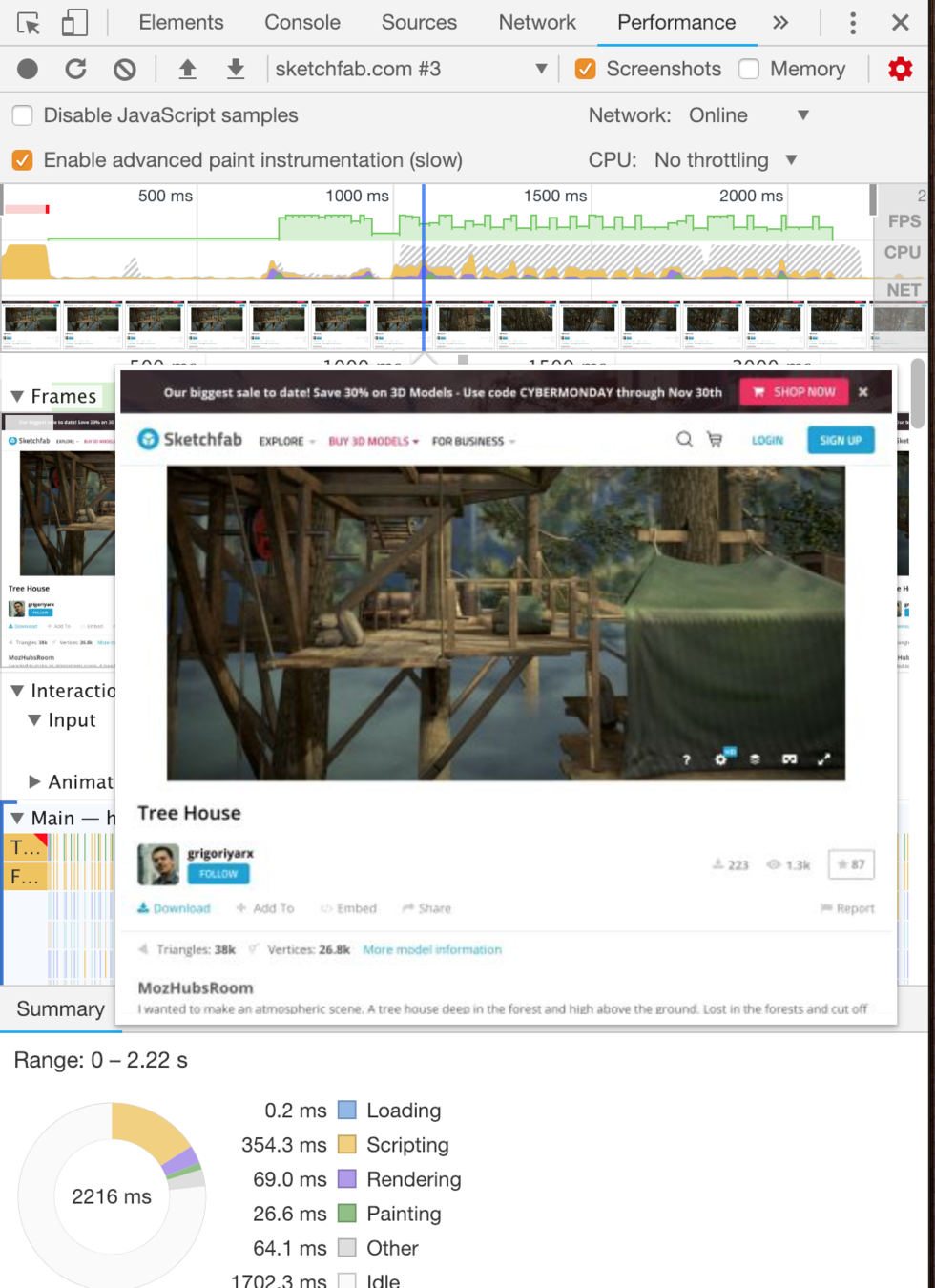Click the vertical scrollbar of flame chart
This screenshot has width=935, height=1288.
918,393
